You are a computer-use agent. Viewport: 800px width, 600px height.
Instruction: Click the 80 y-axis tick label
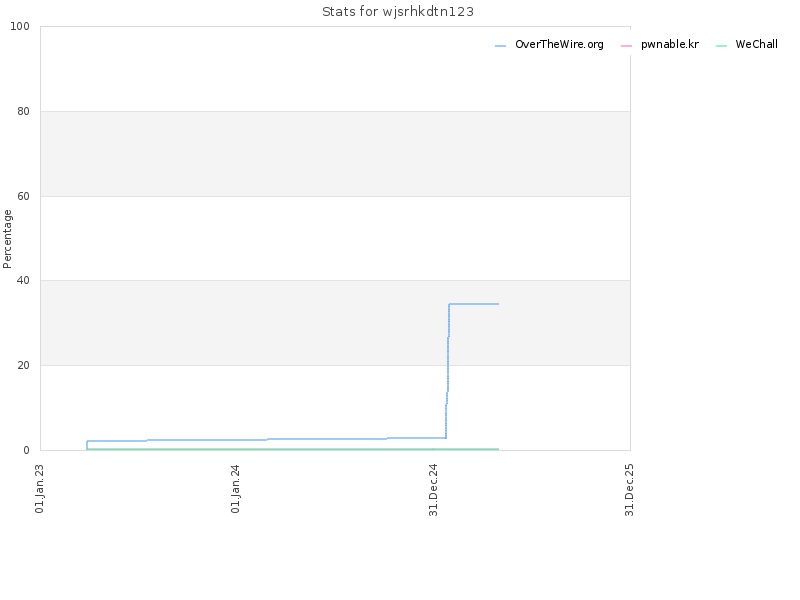click(x=23, y=111)
